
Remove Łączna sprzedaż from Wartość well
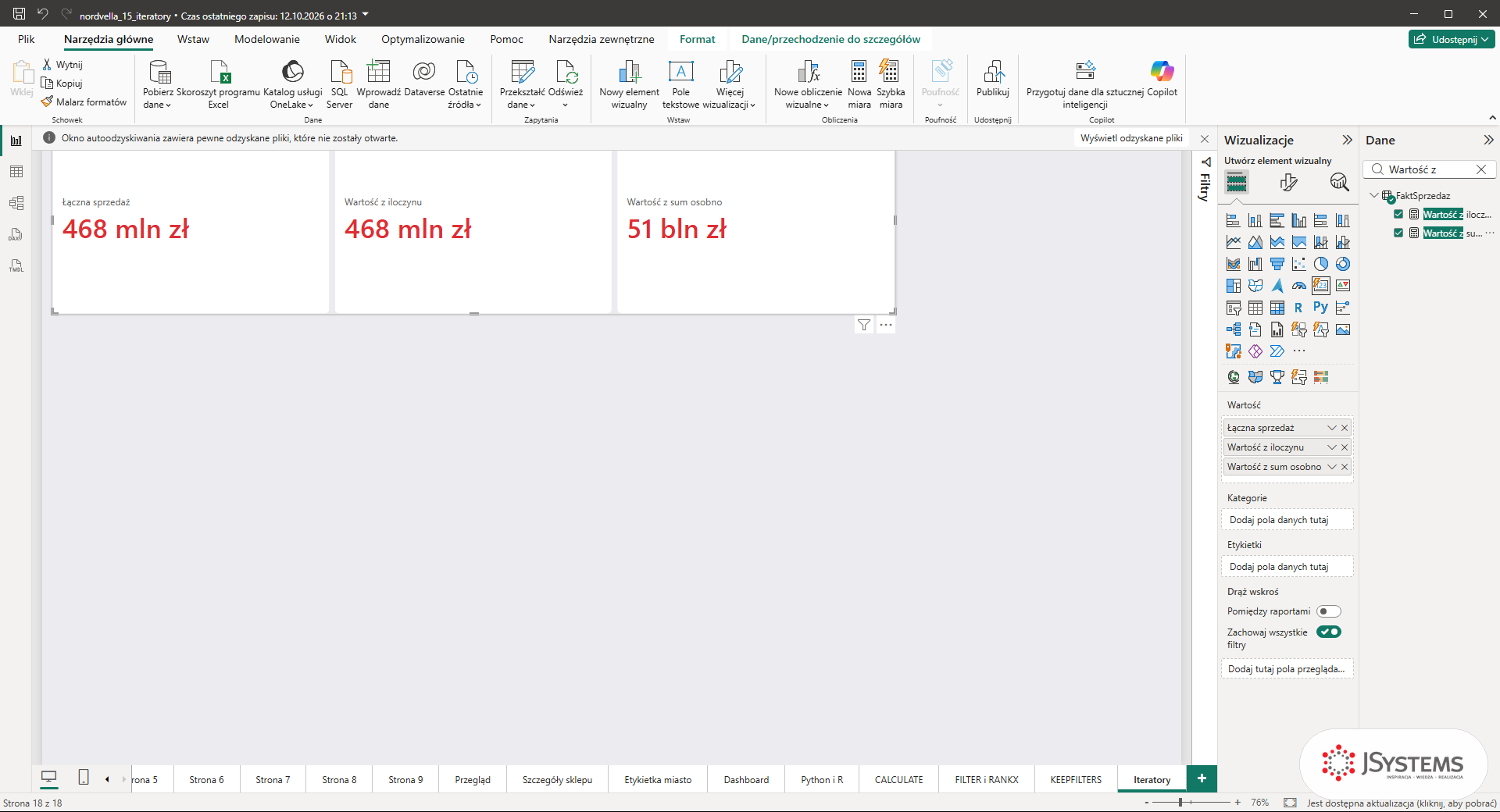[x=1345, y=428]
